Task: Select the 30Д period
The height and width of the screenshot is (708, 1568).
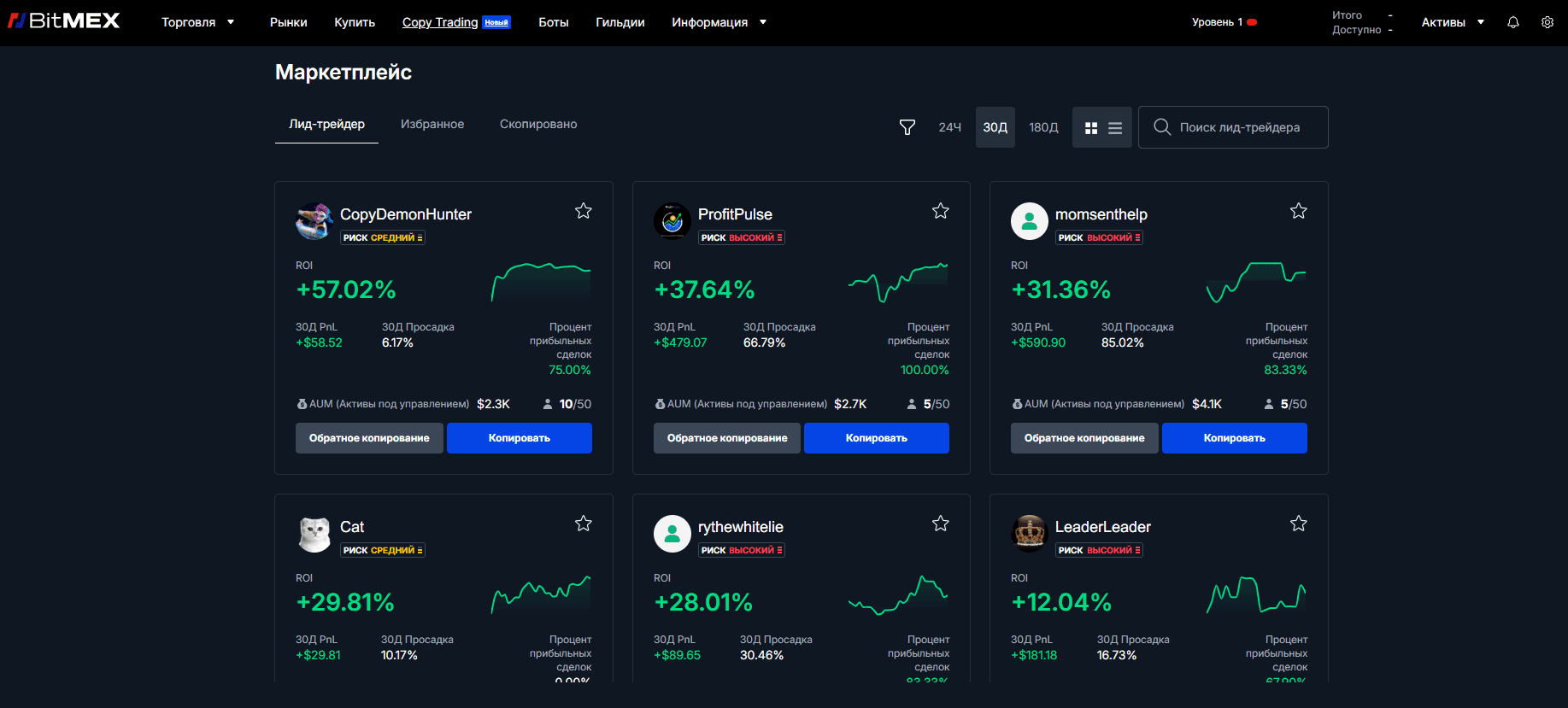Action: point(995,127)
